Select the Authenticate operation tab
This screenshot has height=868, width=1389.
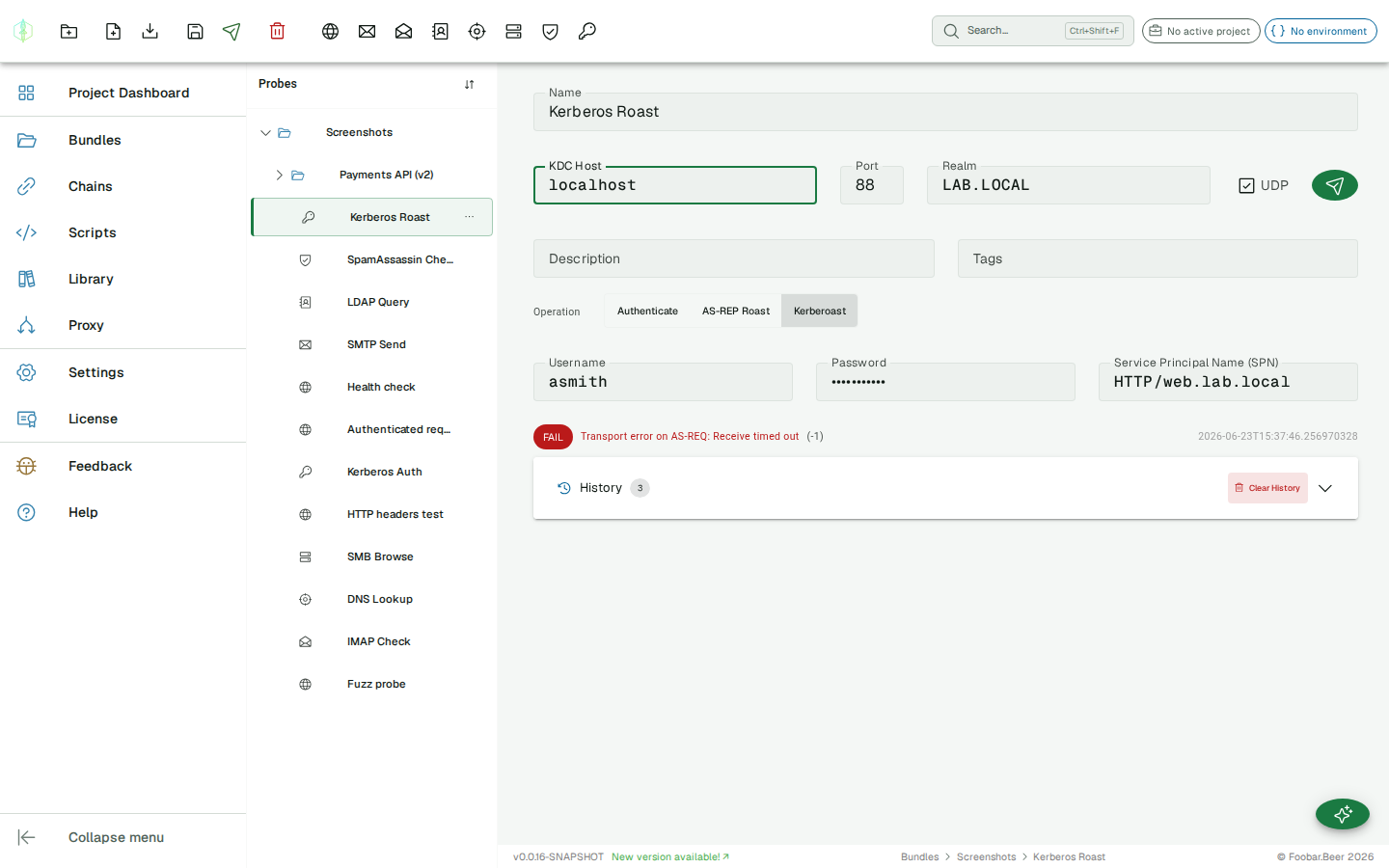[647, 311]
